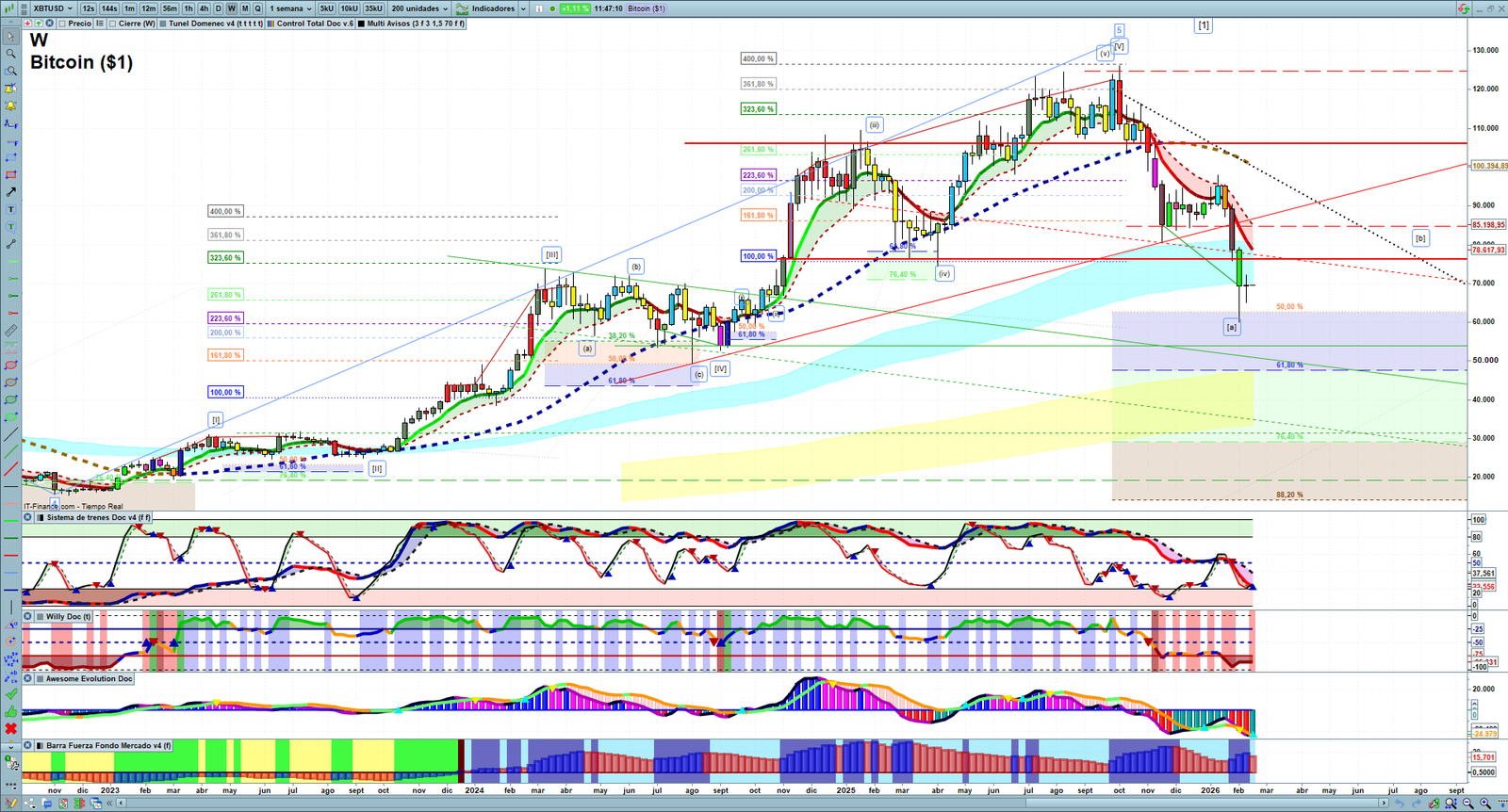Image resolution: width=1508 pixels, height=812 pixels.
Task: Click the green thumbs-up icon
Action: 10,711
